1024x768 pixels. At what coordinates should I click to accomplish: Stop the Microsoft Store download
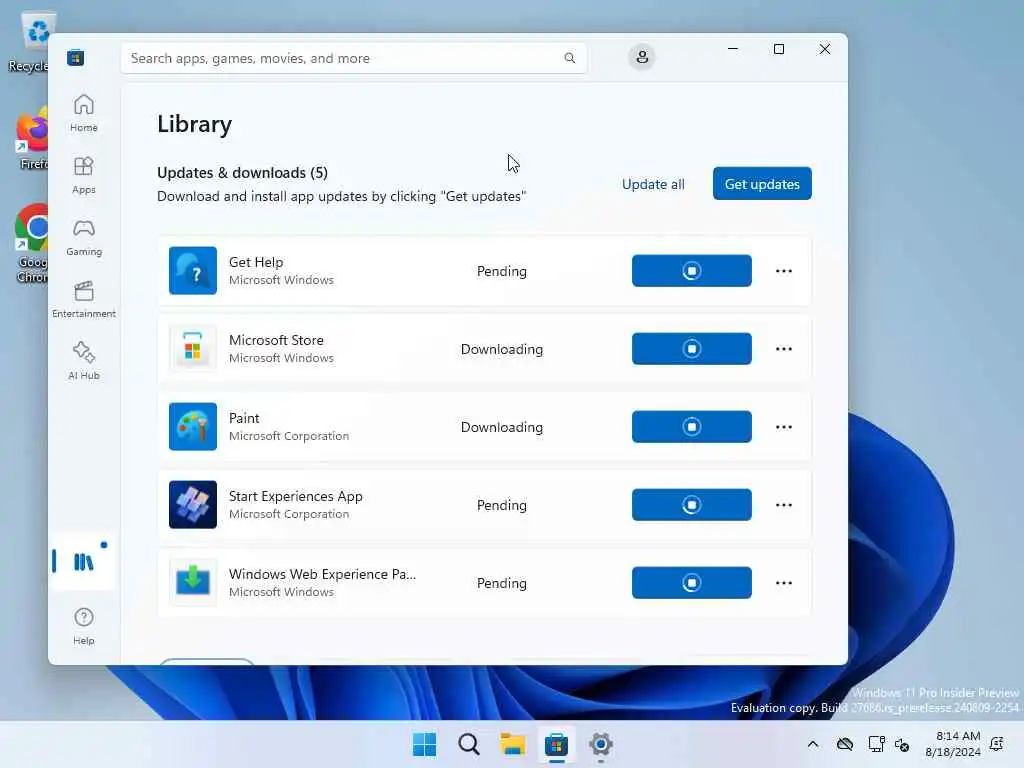(x=692, y=348)
